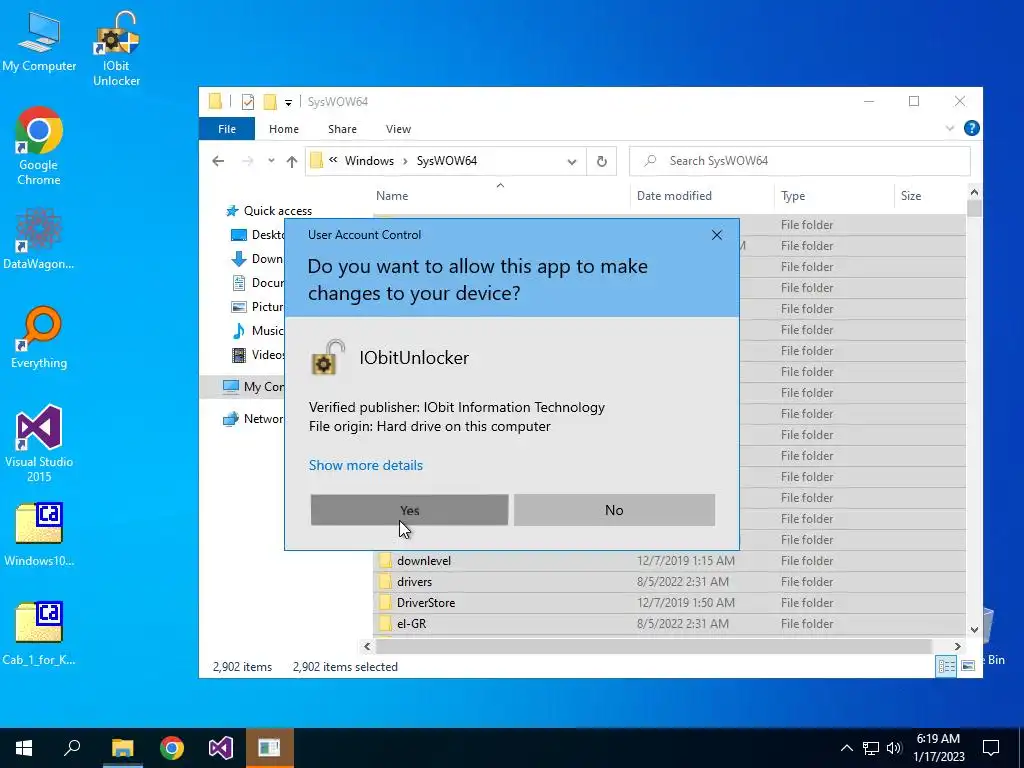This screenshot has height=768, width=1024.
Task: Open Everything search desktop shortcut
Action: point(39,338)
